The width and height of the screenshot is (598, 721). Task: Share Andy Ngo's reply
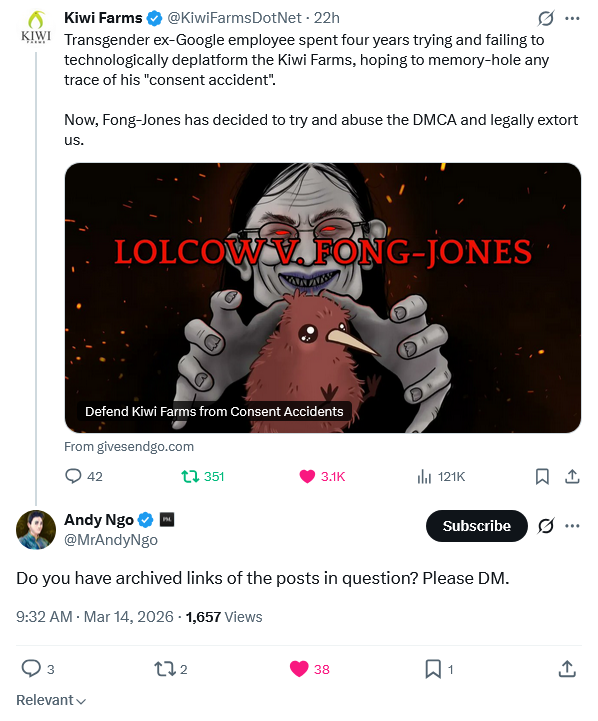pos(567,669)
